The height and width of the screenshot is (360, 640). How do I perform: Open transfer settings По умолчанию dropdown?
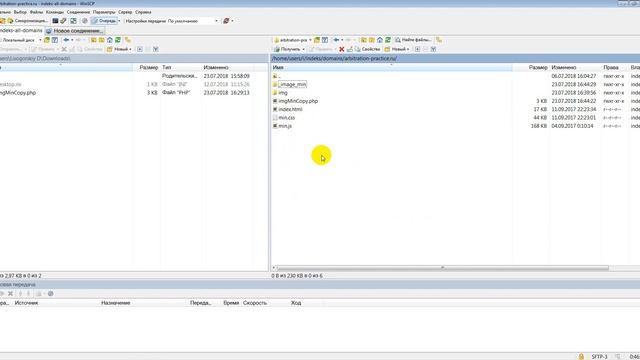pos(192,21)
